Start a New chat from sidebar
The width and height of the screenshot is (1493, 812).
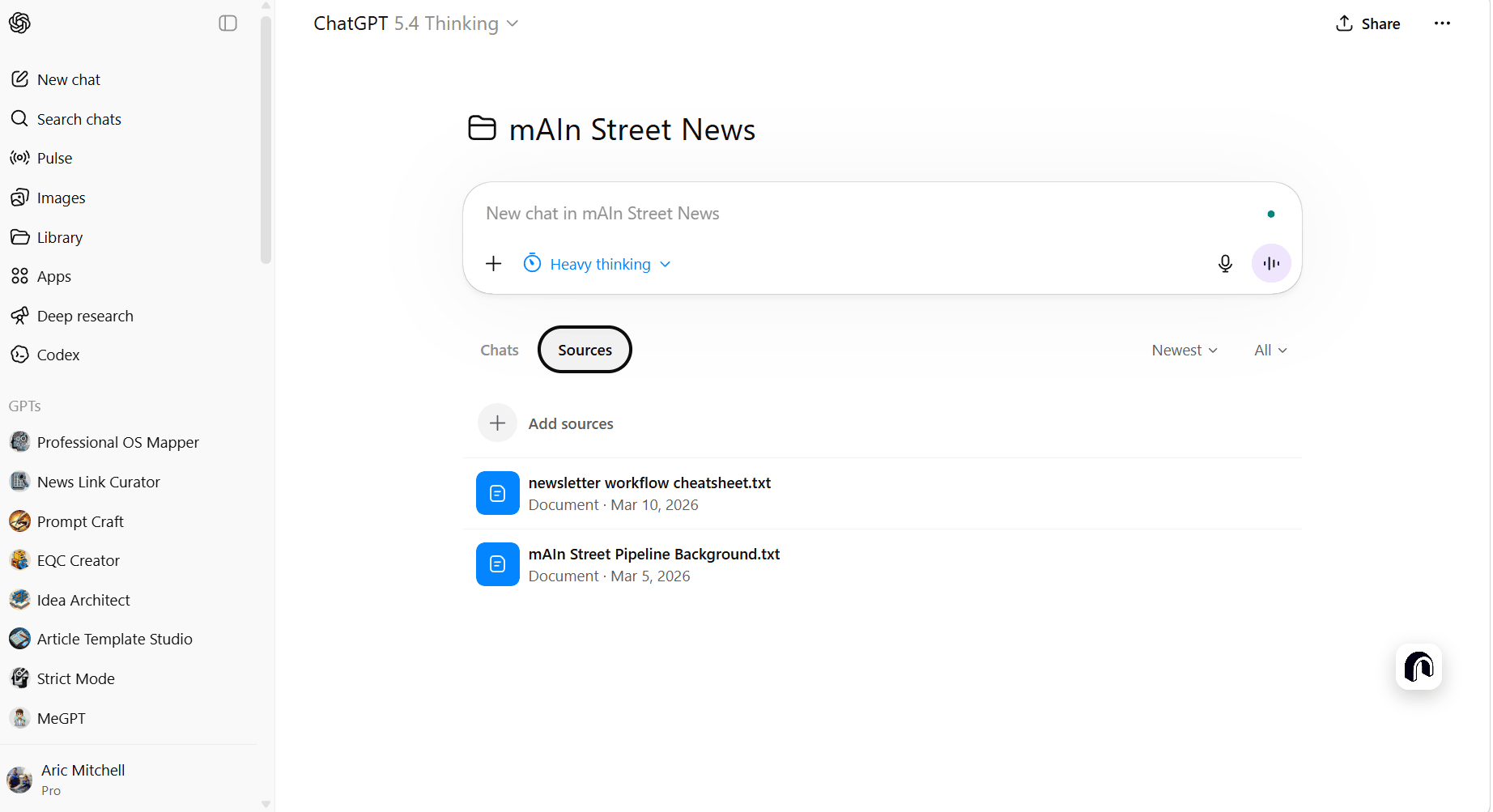coord(69,79)
